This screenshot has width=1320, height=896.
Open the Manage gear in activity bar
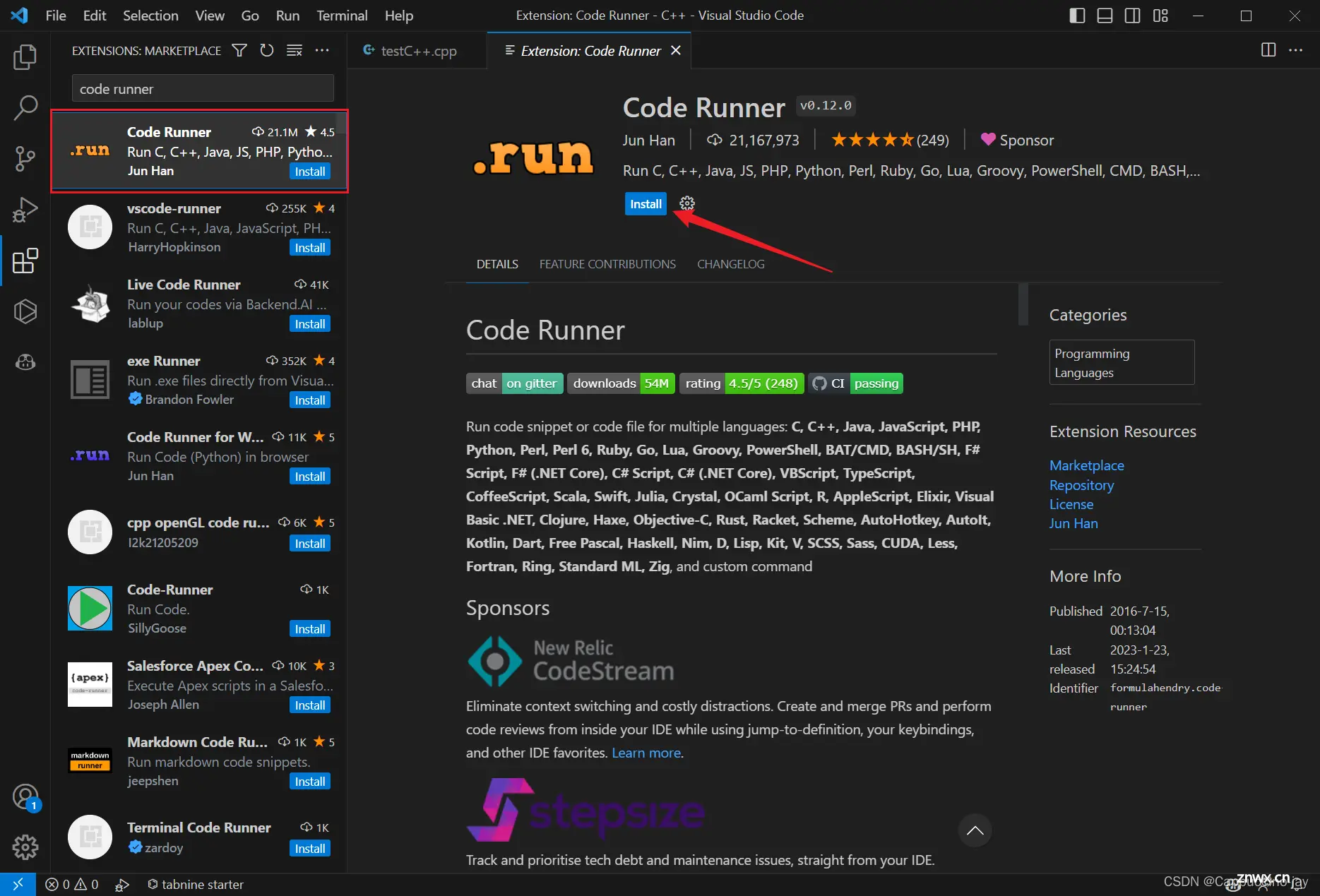[25, 847]
